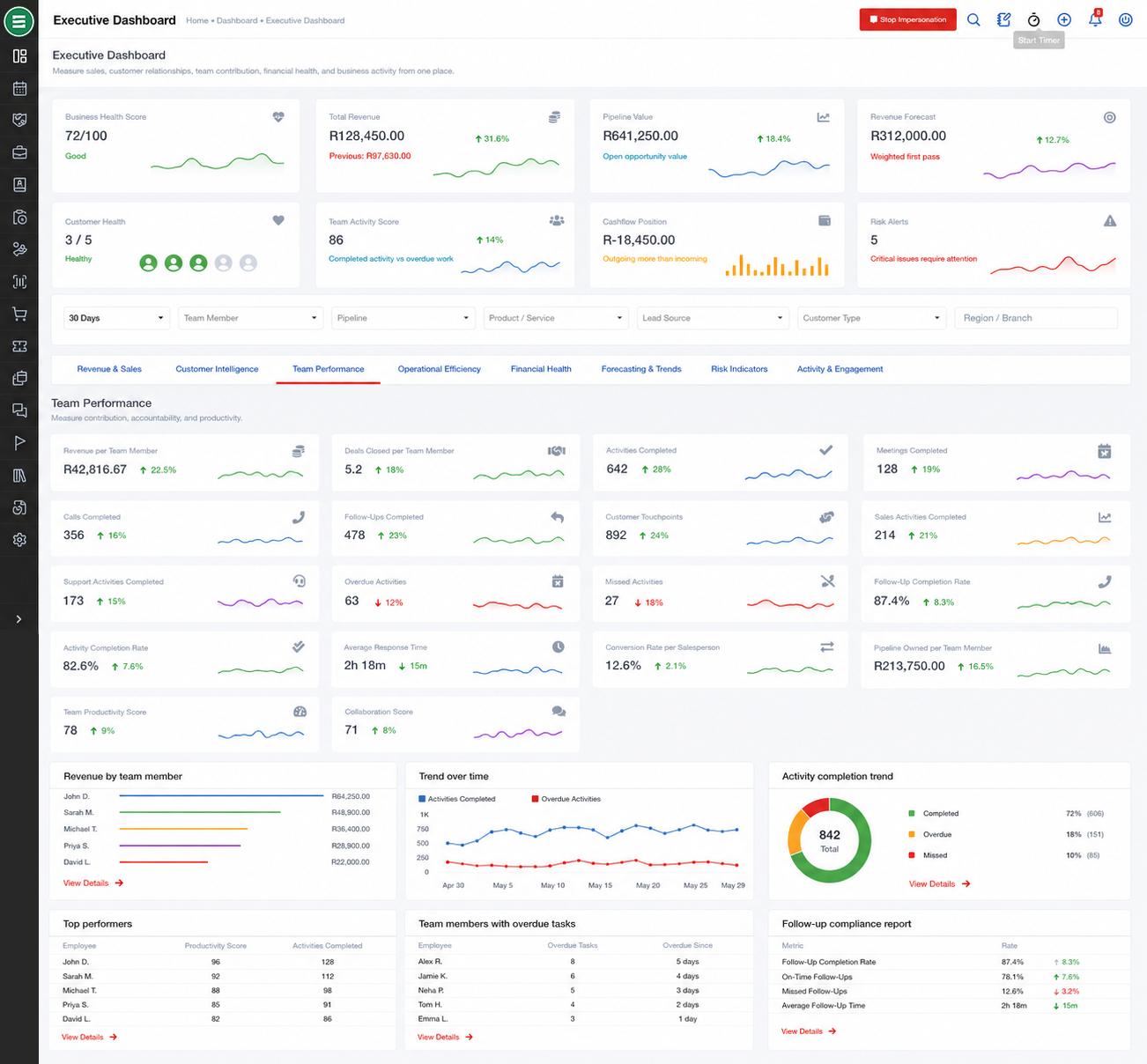This screenshot has width=1147, height=1064.
Task: Select the Team Performance tab
Action: (x=328, y=369)
